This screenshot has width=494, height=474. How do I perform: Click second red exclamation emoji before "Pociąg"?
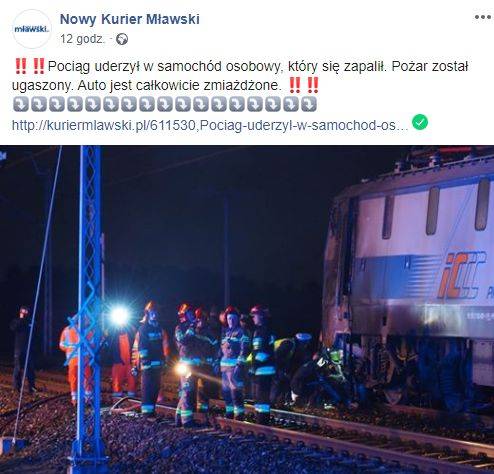39,66
